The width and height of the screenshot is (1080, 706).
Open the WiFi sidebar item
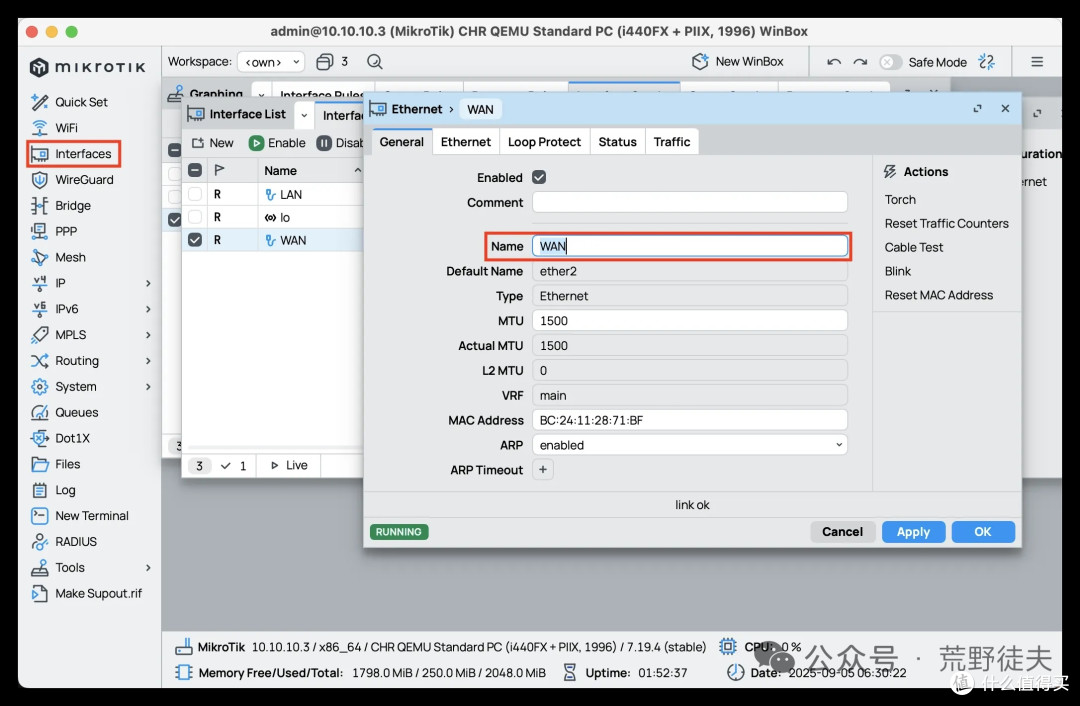54,128
